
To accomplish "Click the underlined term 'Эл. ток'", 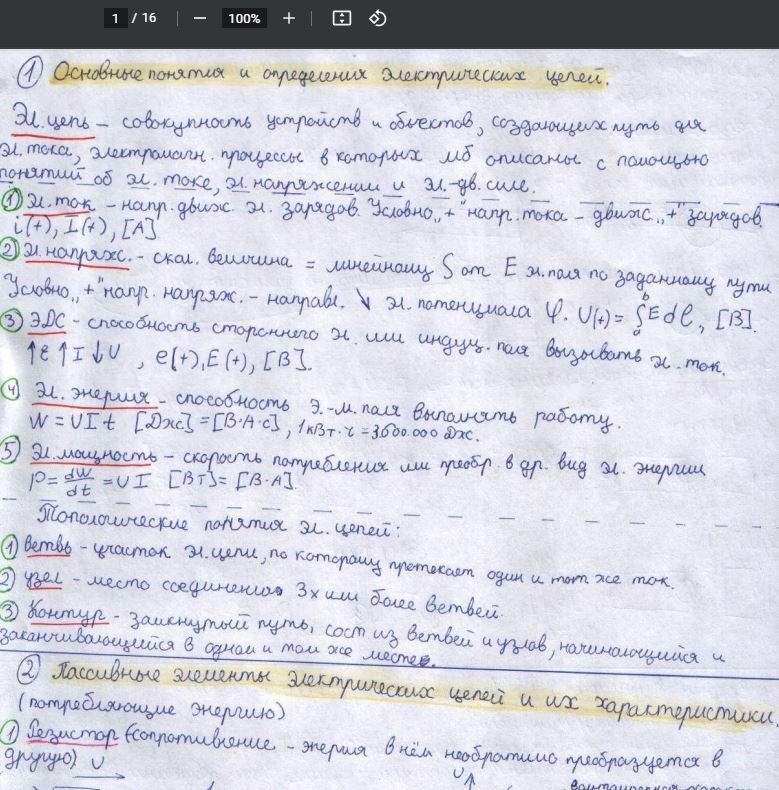I will 60,202.
